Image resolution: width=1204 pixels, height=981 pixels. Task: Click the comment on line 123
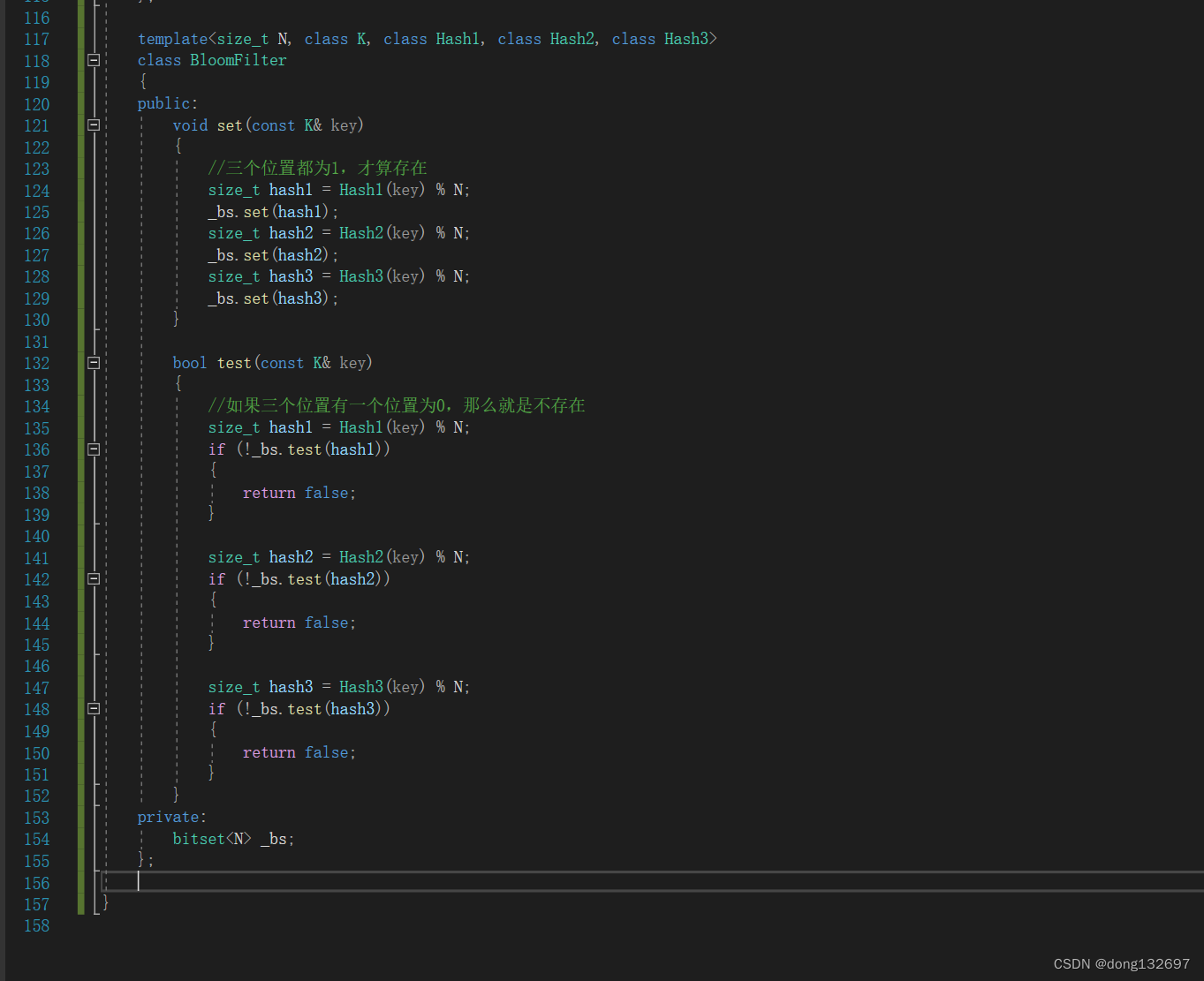(x=318, y=168)
